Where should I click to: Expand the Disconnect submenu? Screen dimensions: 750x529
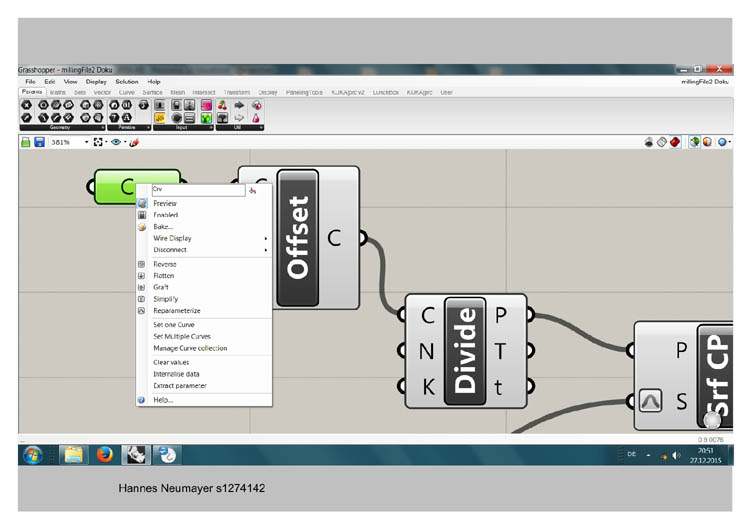[x=204, y=250]
